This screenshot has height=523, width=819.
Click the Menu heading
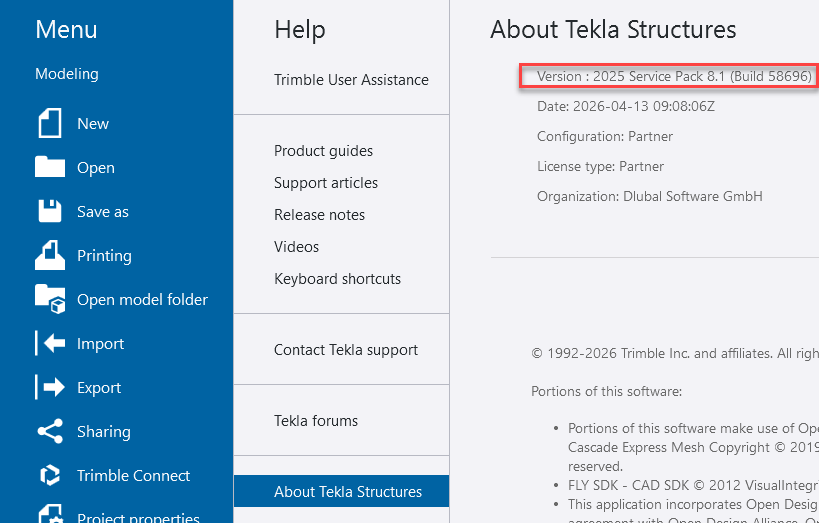click(66, 29)
